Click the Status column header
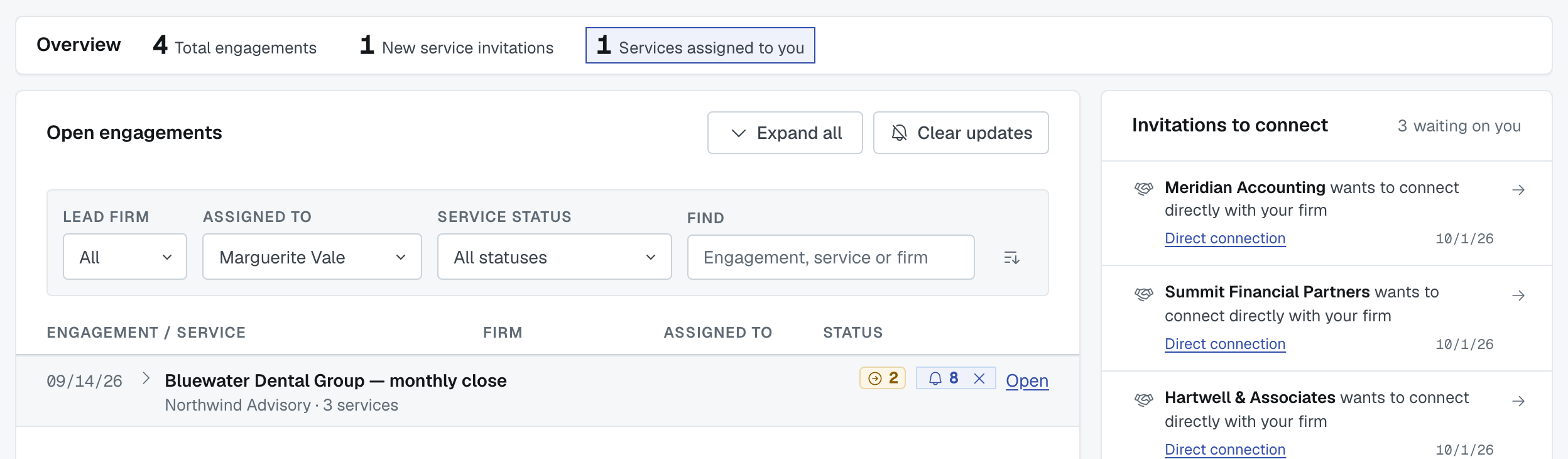Screen dimensions: 1568x459 coord(853,333)
